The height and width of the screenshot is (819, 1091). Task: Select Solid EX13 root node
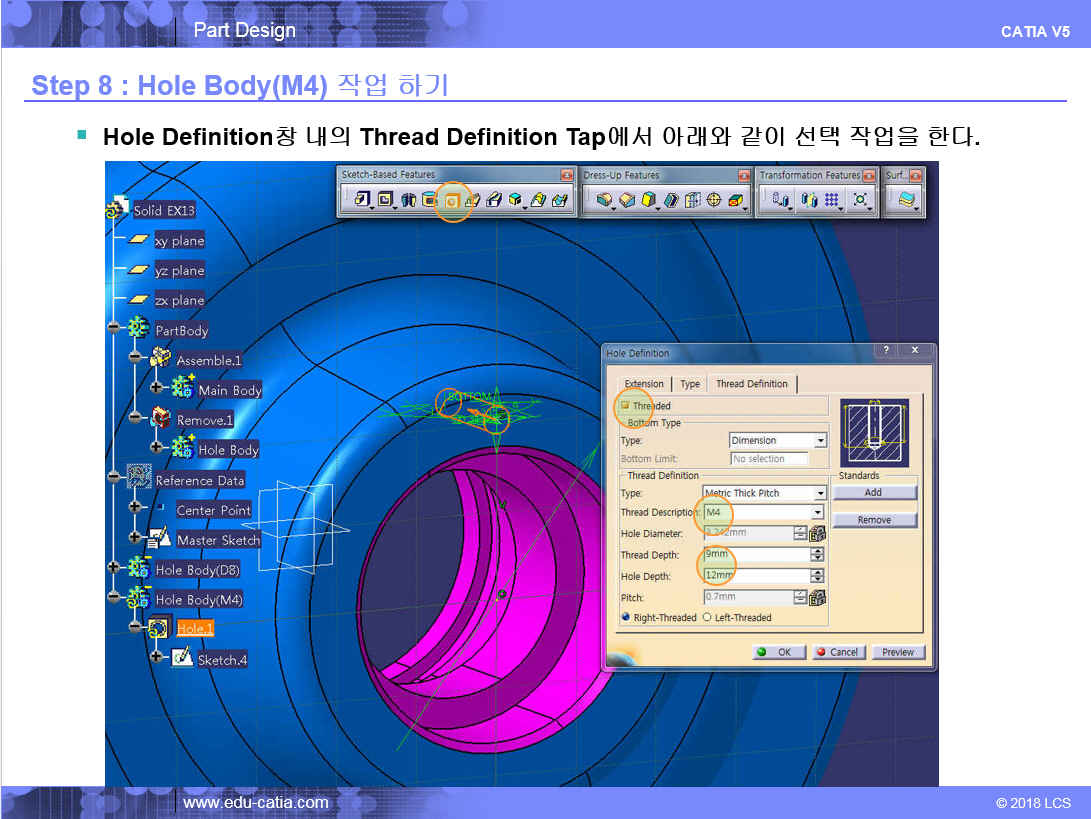164,210
